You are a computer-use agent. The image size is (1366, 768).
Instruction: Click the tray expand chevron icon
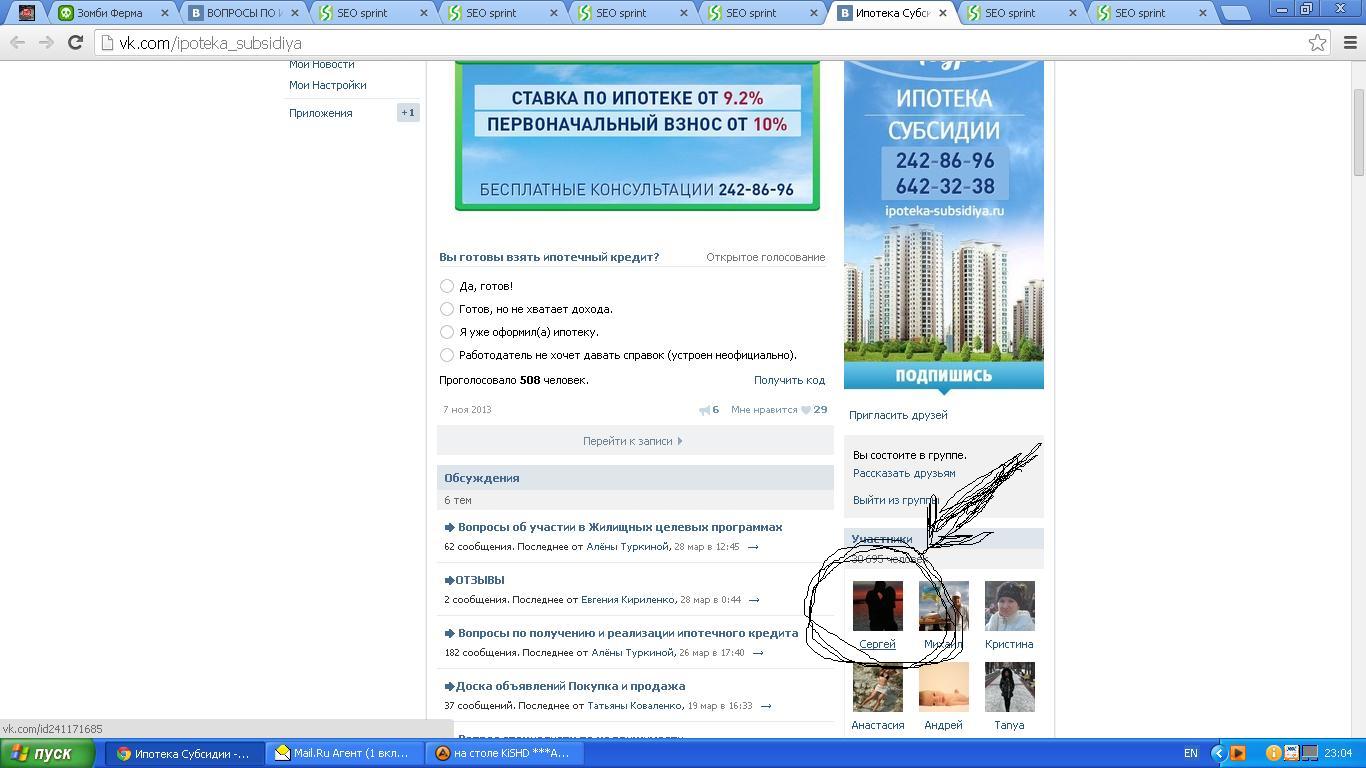pyautogui.click(x=1218, y=753)
